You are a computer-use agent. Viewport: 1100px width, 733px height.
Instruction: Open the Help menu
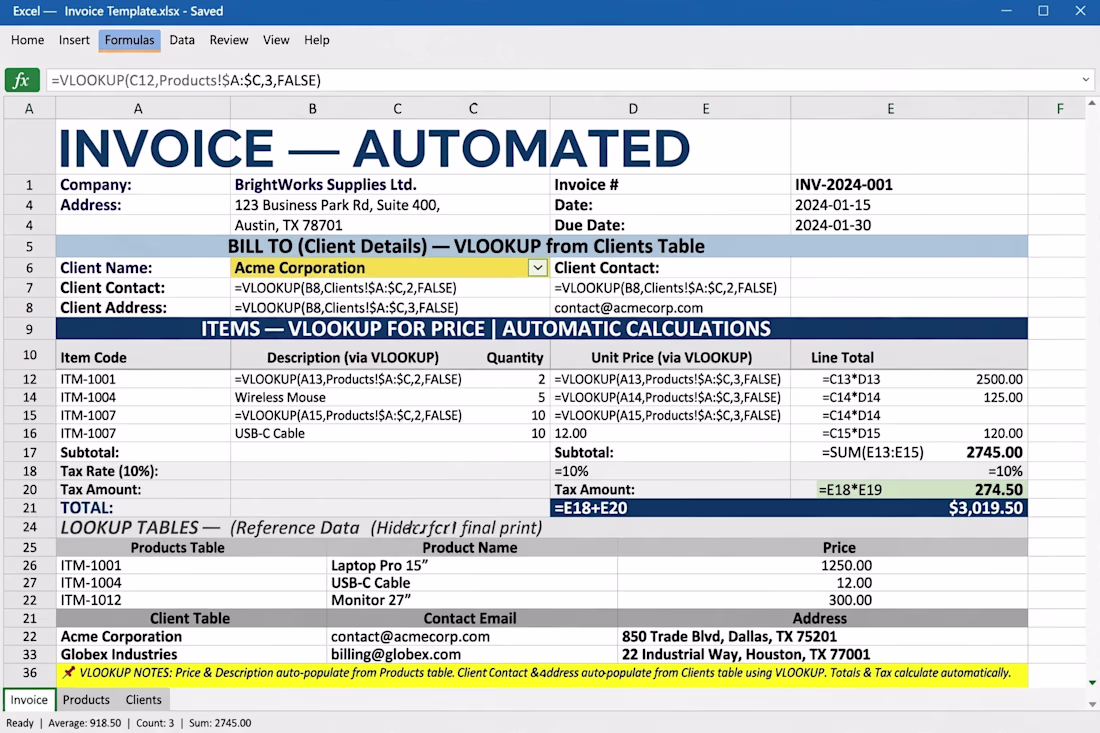coord(316,40)
